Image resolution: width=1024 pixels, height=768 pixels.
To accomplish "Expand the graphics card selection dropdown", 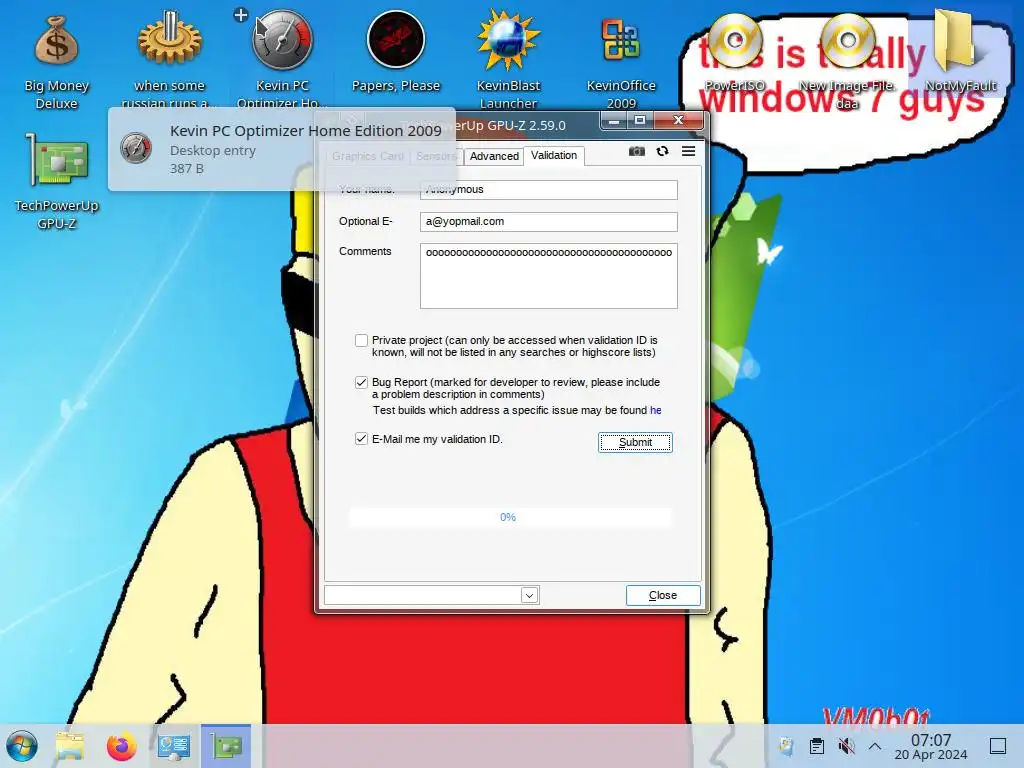I will (x=530, y=595).
